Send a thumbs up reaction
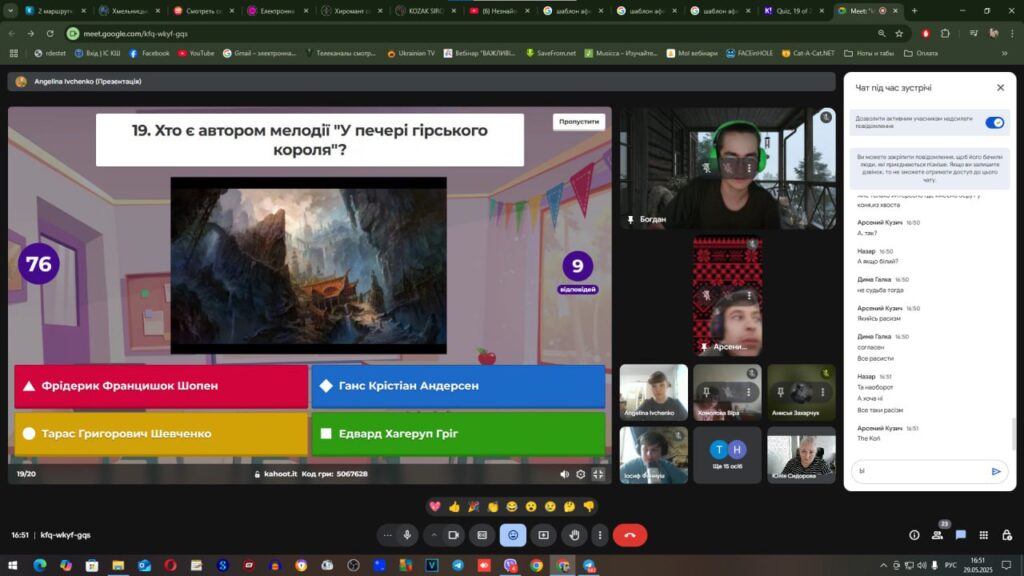 455,506
